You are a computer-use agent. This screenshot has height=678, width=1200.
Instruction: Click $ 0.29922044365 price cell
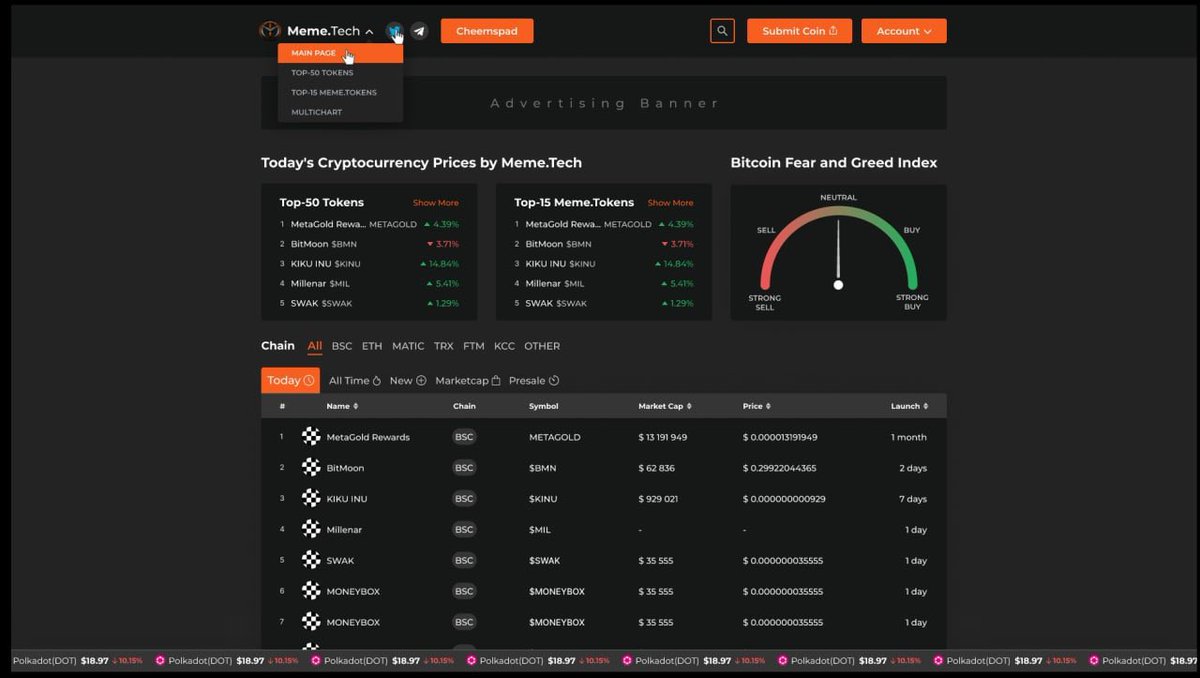pyautogui.click(x=779, y=468)
